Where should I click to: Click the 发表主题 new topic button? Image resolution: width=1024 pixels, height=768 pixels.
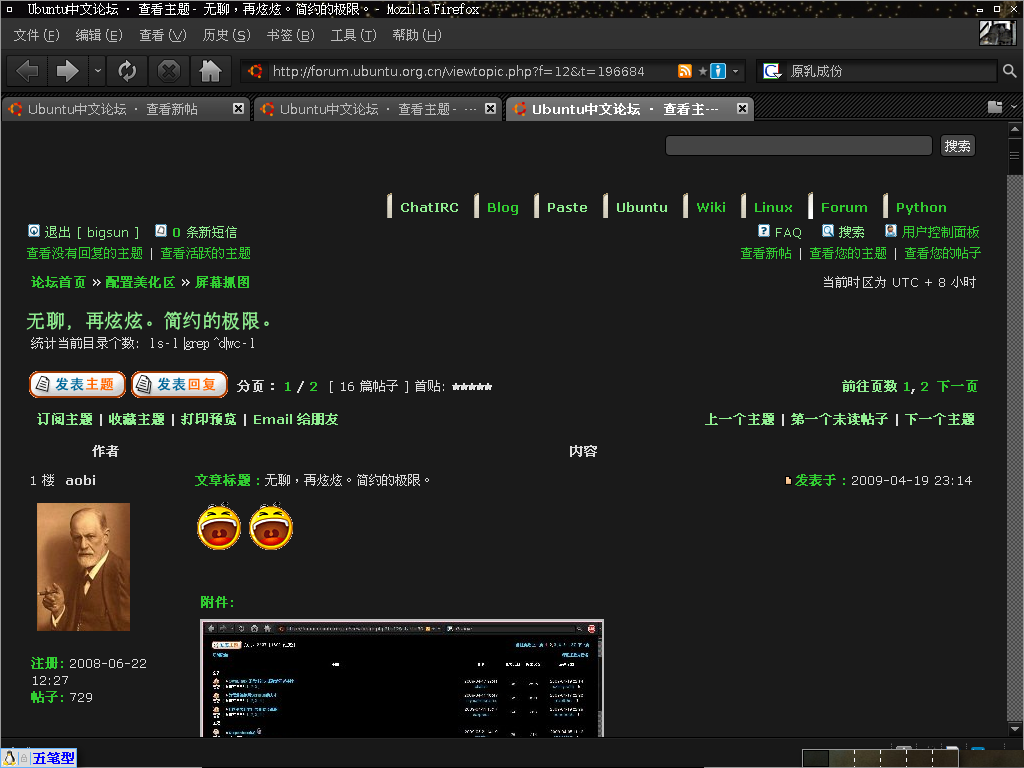[x=78, y=385]
